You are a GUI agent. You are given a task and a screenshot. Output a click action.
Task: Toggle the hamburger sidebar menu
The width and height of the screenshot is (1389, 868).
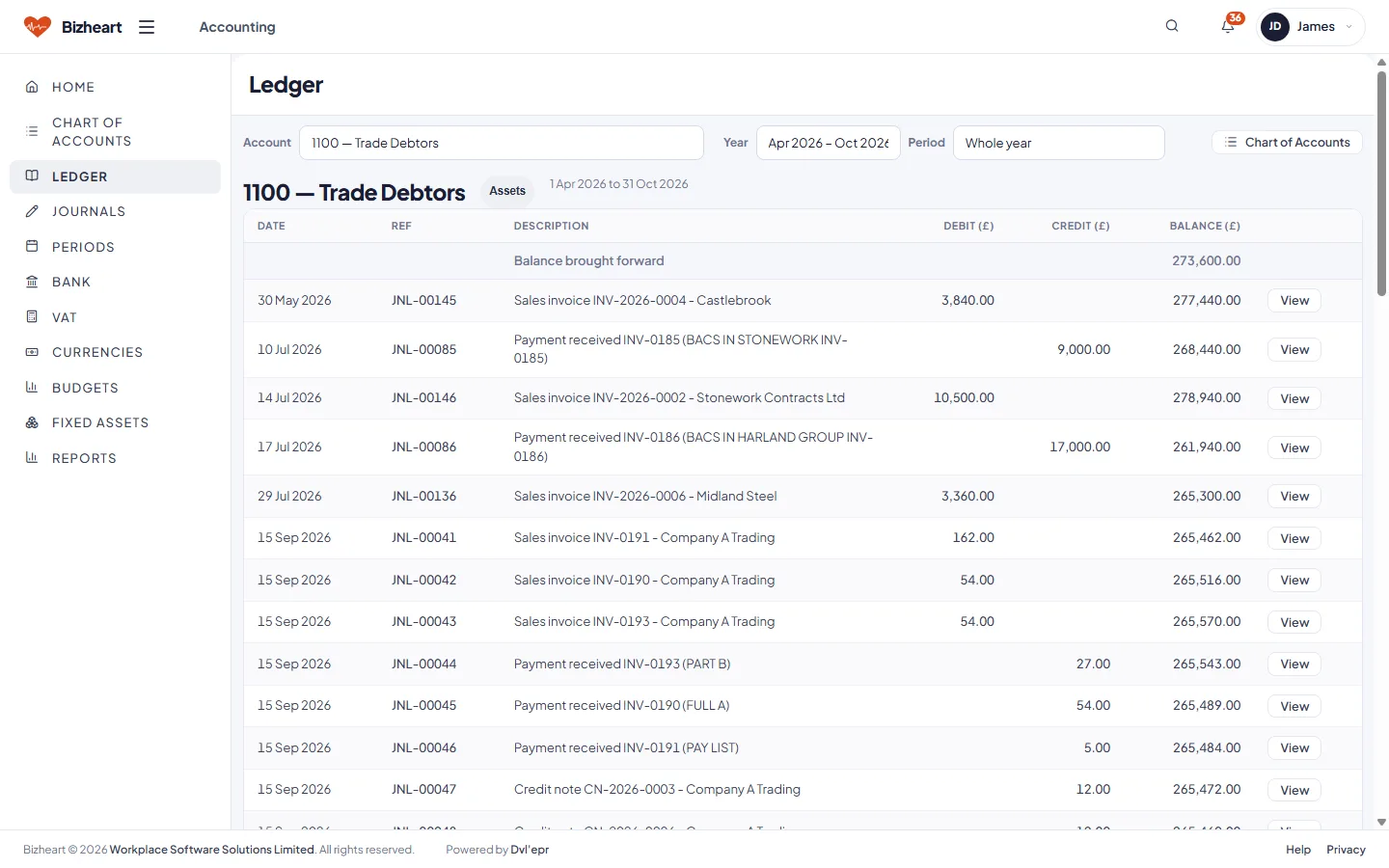coord(147,27)
